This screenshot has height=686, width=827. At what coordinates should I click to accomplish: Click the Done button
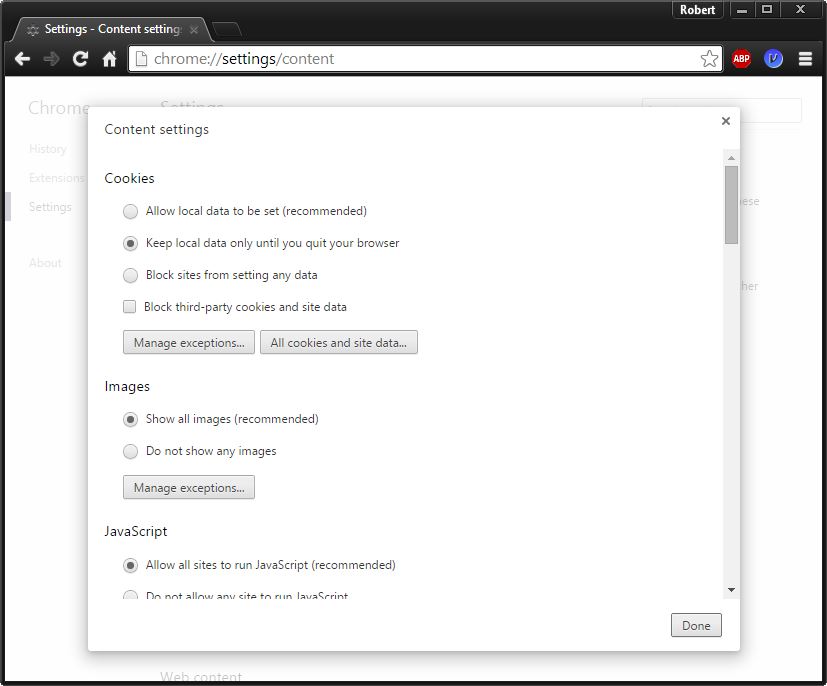695,626
